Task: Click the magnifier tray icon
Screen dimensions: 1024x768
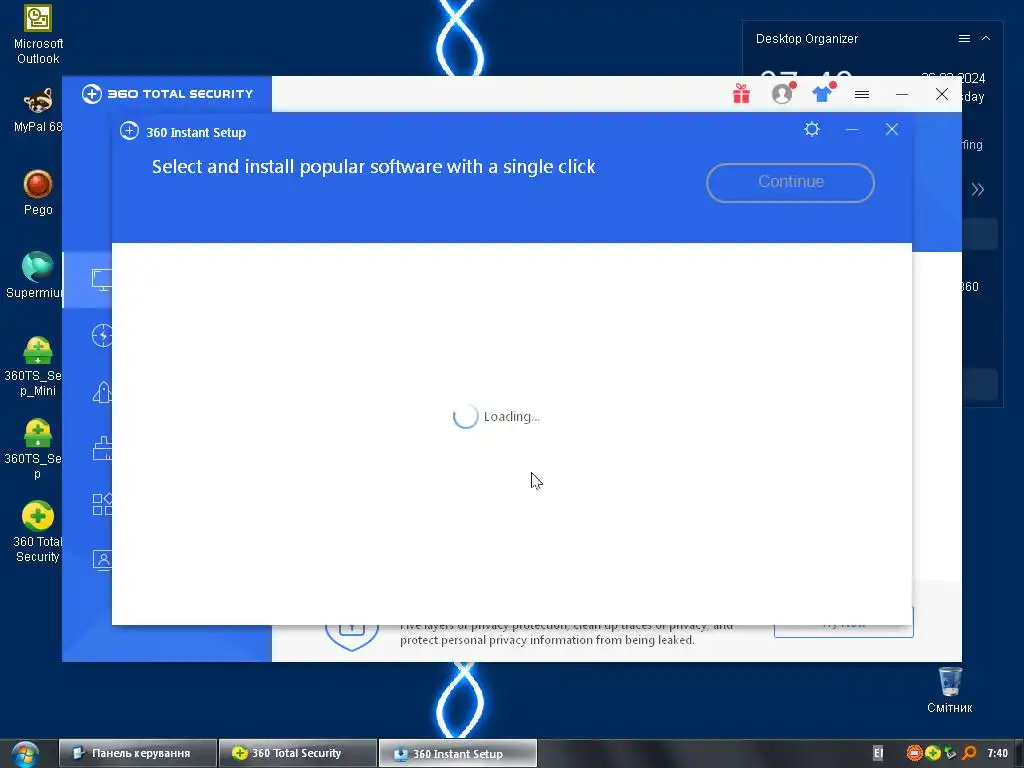Action: [x=970, y=753]
